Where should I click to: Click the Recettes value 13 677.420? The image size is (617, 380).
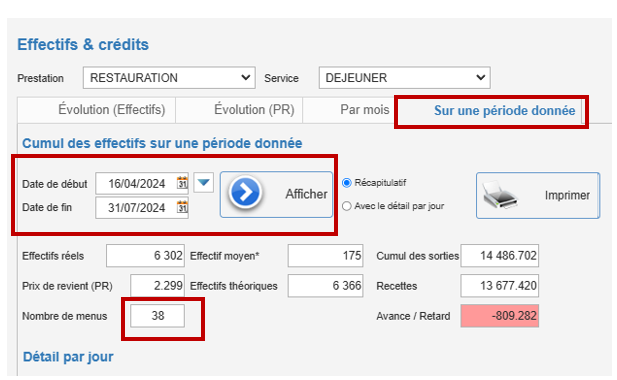[500, 286]
